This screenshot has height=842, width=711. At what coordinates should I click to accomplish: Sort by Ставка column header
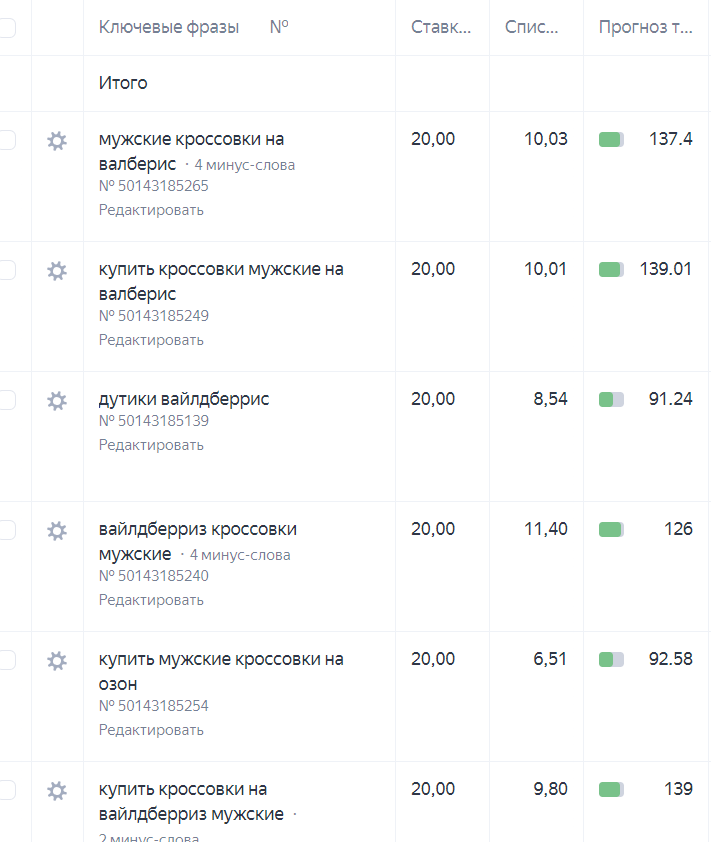pos(440,28)
